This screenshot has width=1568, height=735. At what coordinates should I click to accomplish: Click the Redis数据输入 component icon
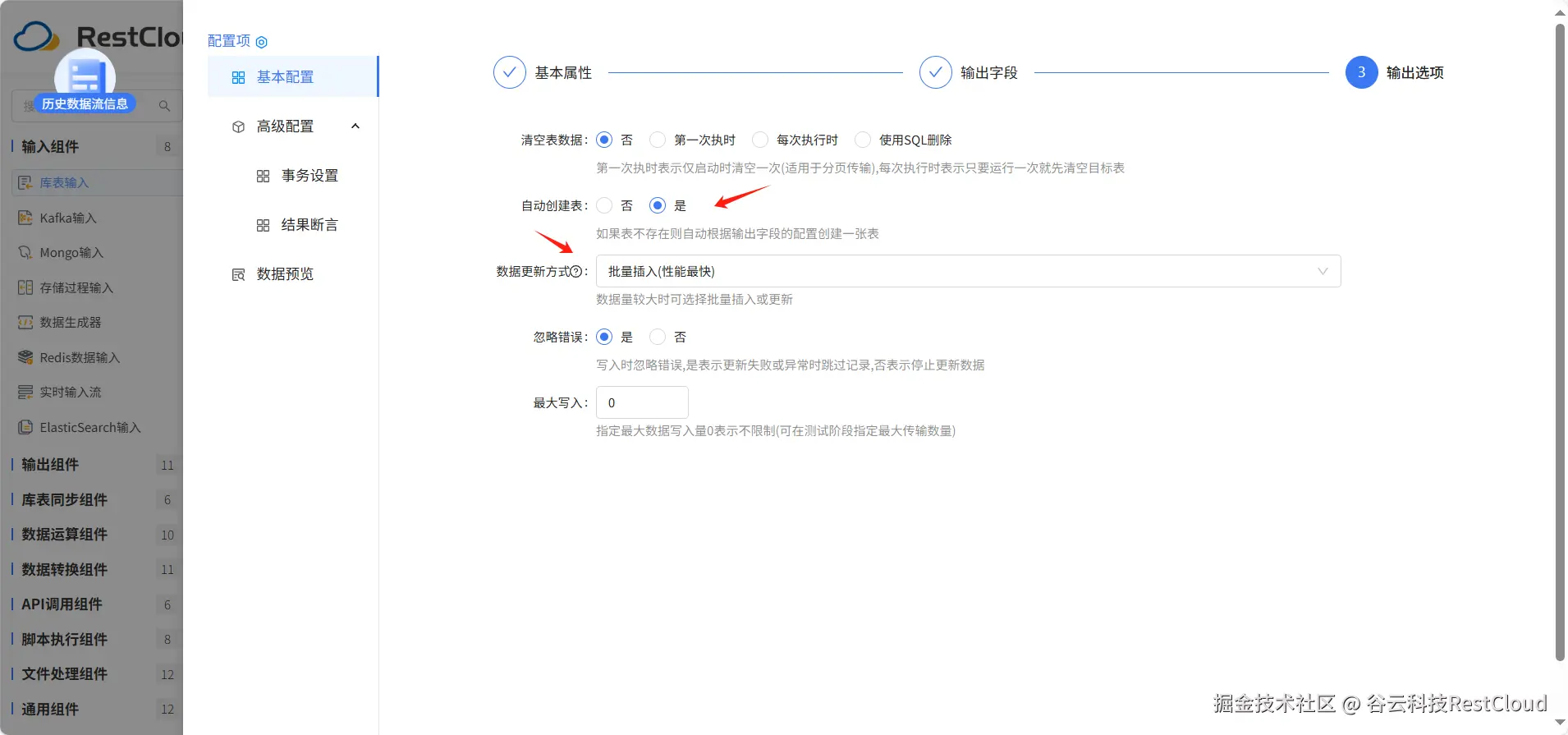tap(25, 357)
